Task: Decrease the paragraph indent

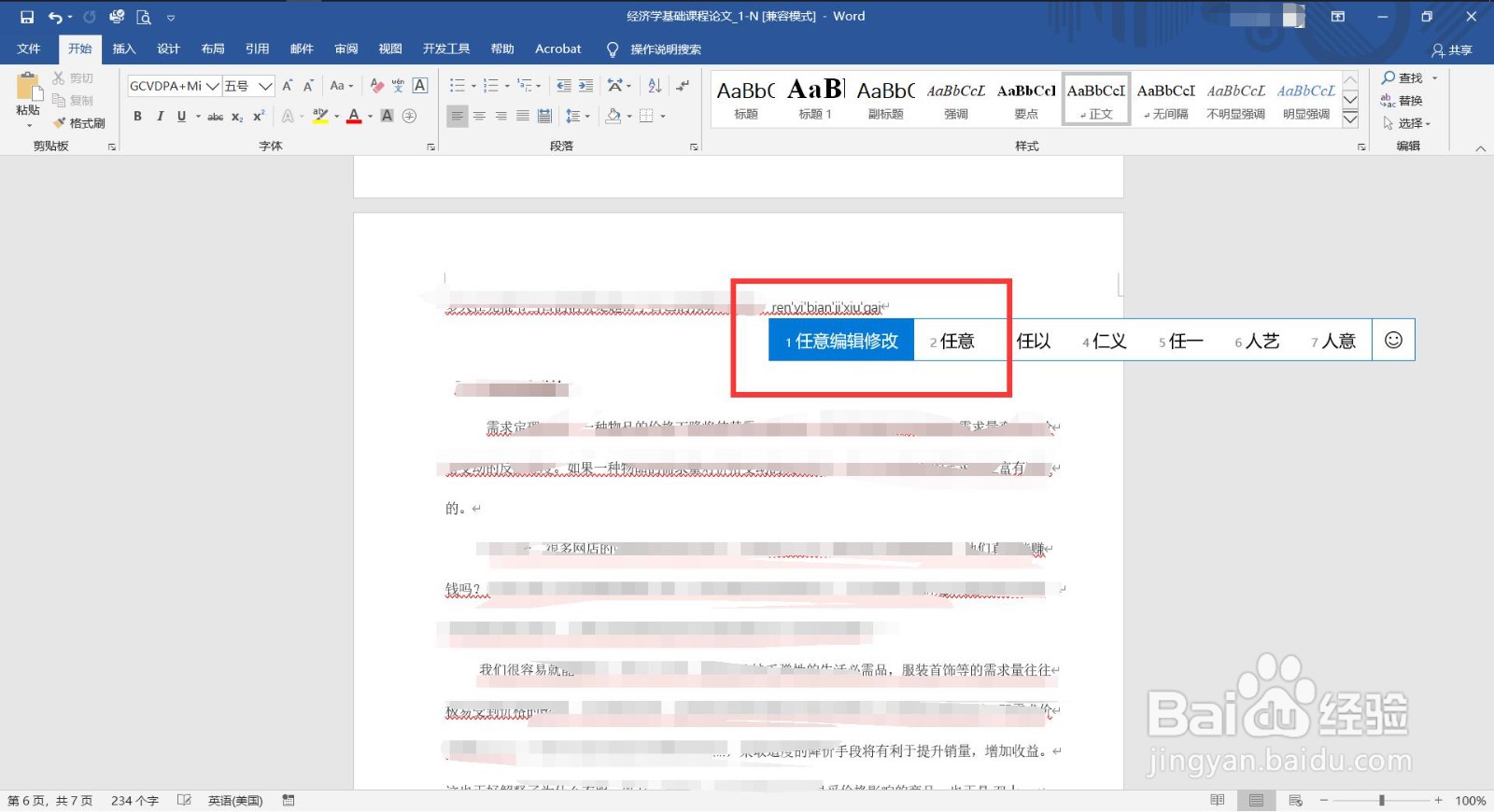Action: [563, 86]
